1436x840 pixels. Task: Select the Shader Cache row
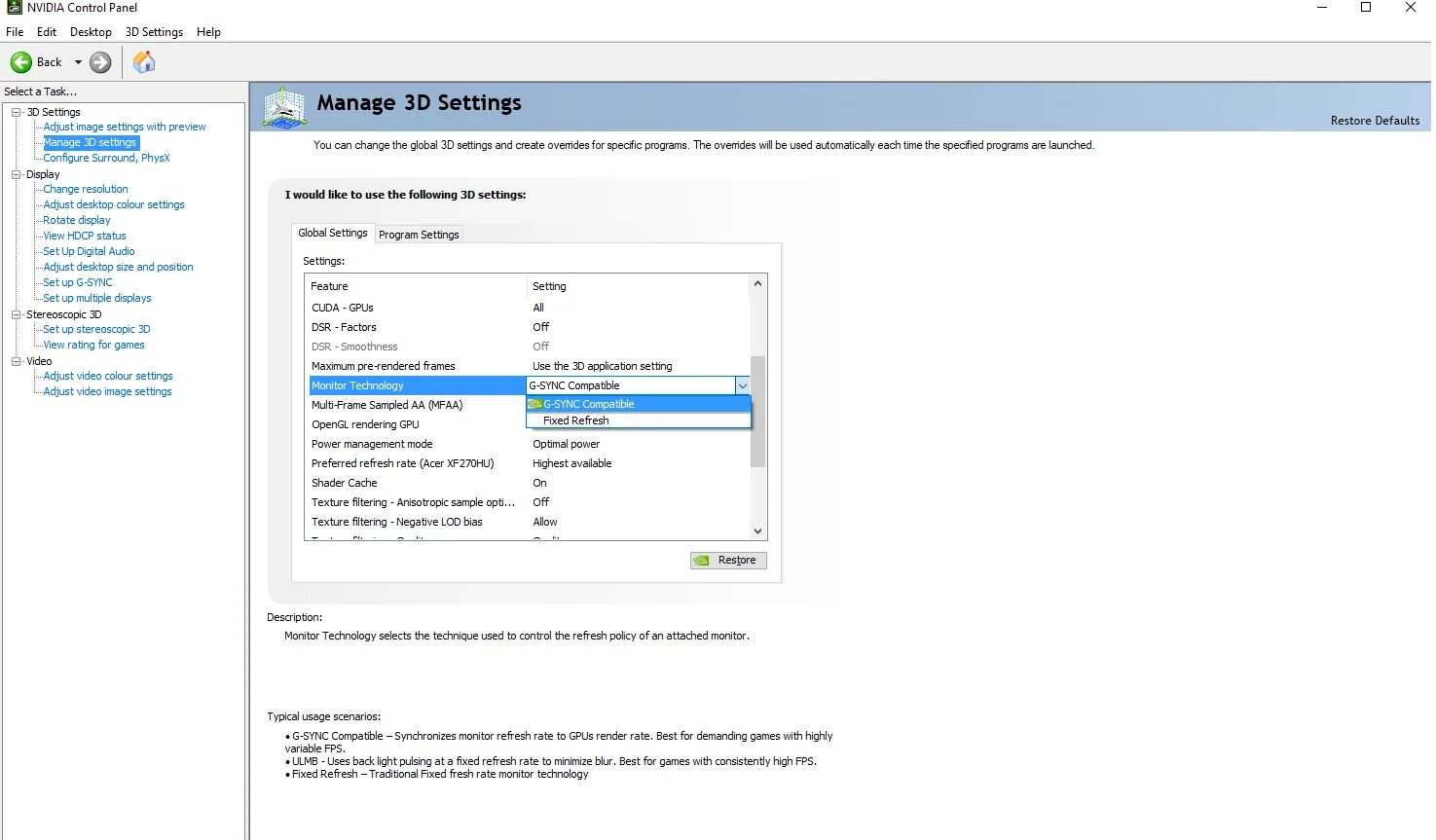click(529, 483)
